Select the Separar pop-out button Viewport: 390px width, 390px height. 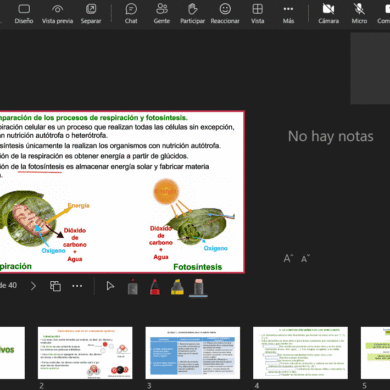tap(91, 14)
